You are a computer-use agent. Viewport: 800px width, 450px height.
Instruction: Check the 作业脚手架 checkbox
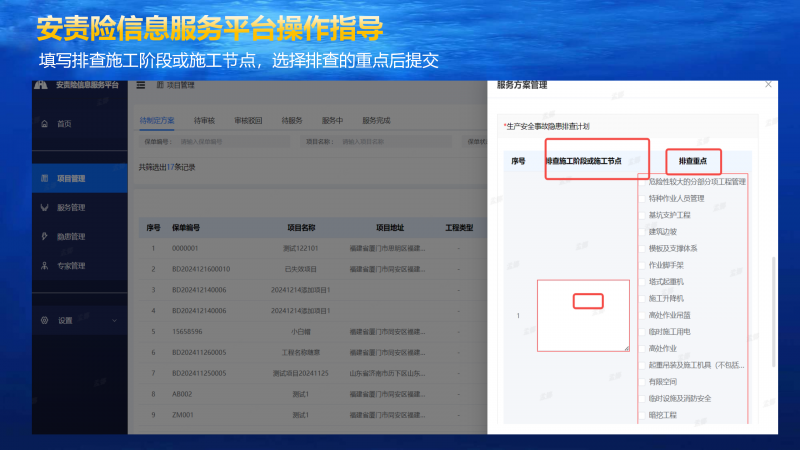pos(642,265)
